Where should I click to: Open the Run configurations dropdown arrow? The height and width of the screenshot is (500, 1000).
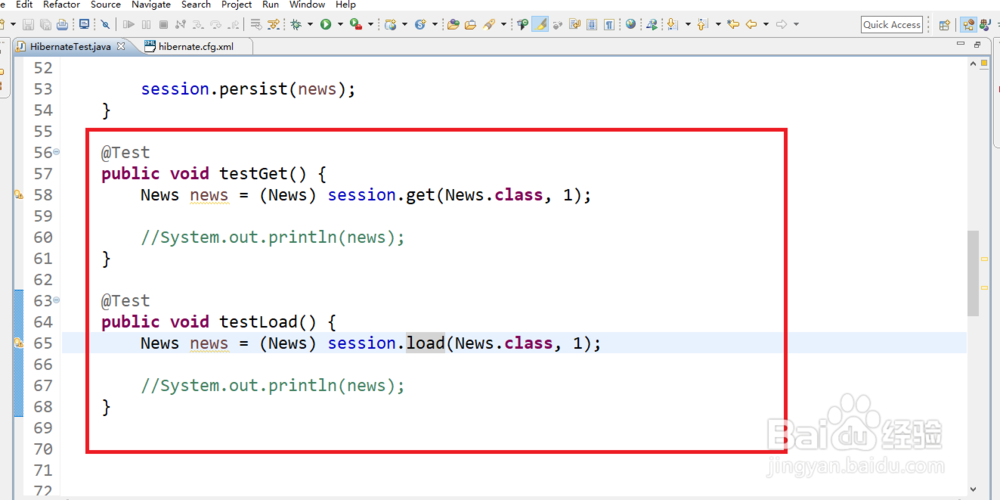(x=340, y=24)
